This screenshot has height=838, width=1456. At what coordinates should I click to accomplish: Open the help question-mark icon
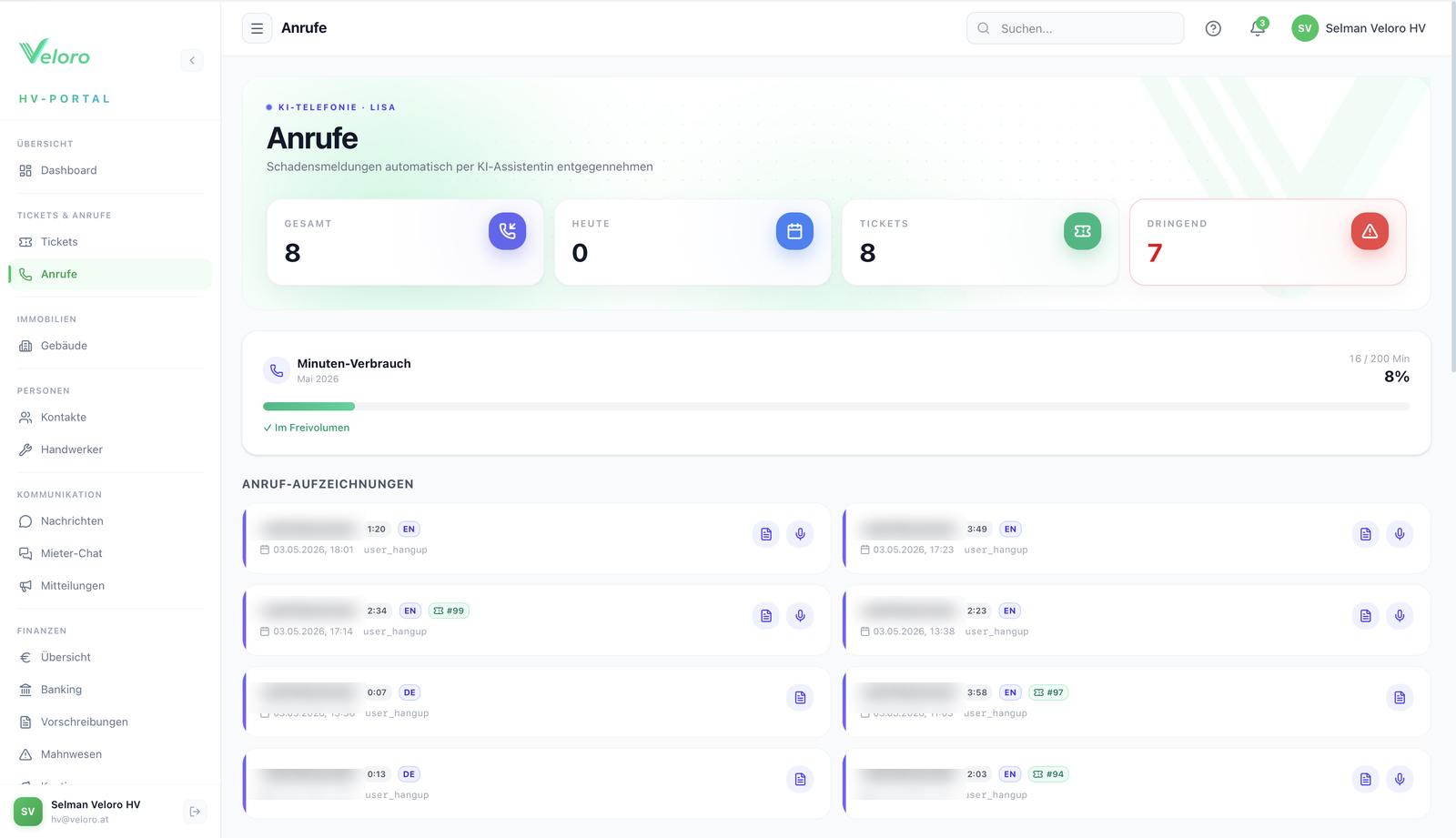click(1213, 28)
